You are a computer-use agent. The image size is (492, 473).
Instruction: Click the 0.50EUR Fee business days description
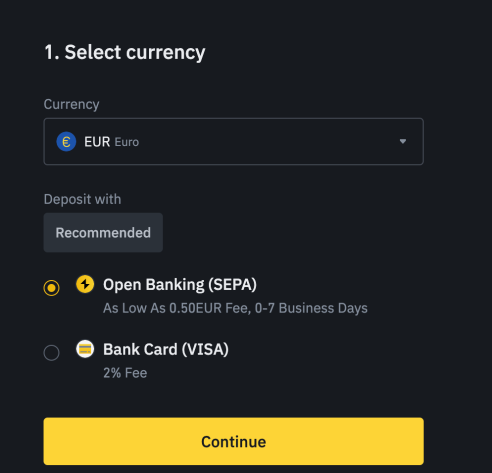[x=235, y=308]
